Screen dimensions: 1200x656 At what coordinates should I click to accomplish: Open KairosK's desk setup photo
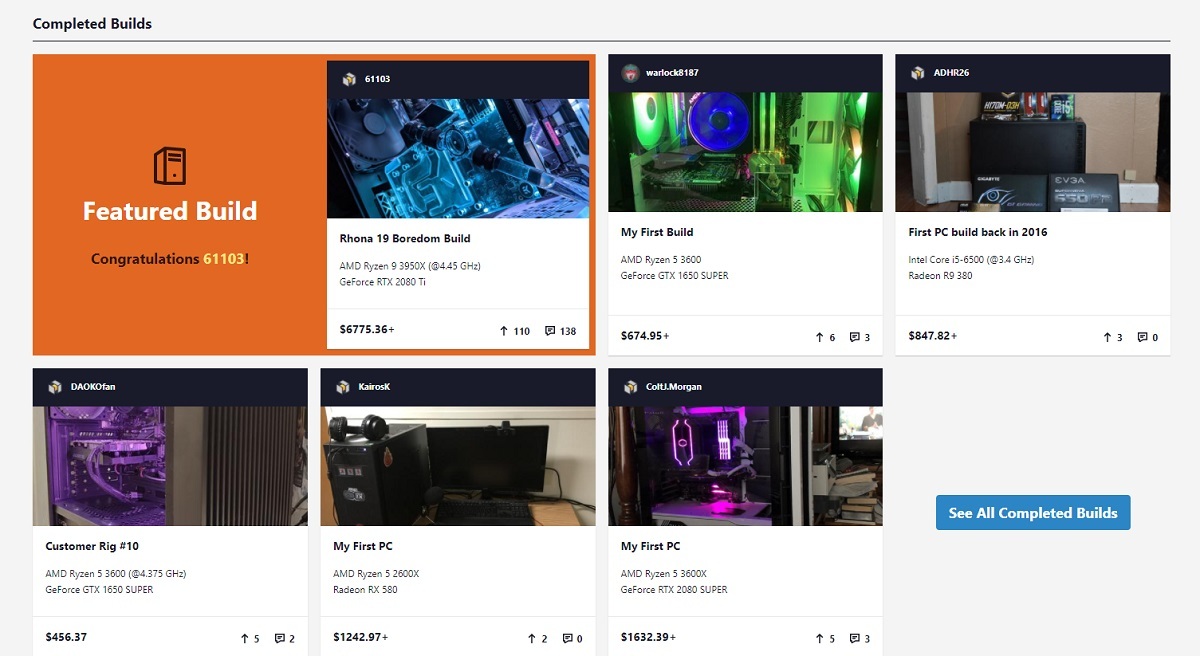458,466
